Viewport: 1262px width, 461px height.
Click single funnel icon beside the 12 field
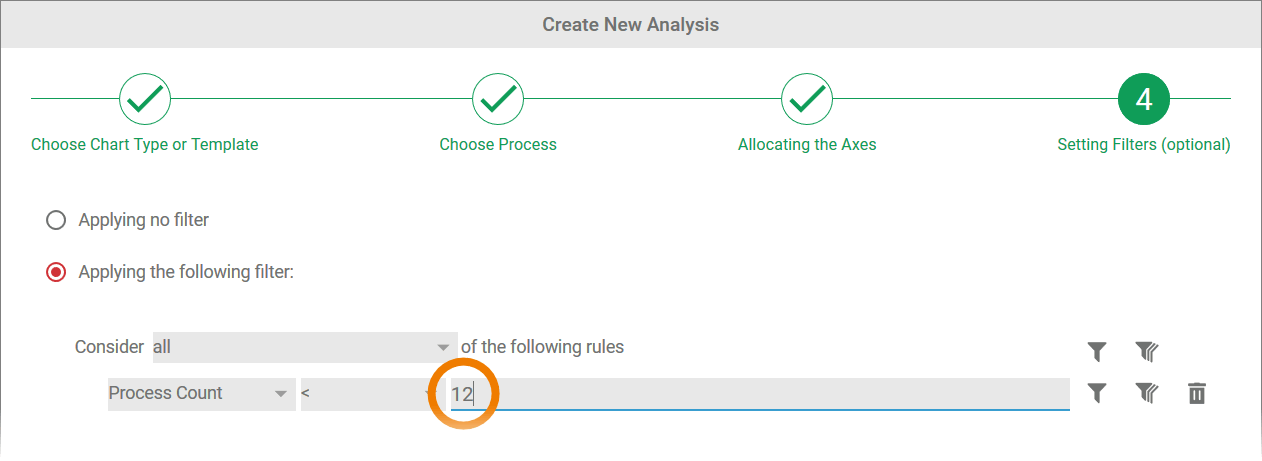(1097, 393)
